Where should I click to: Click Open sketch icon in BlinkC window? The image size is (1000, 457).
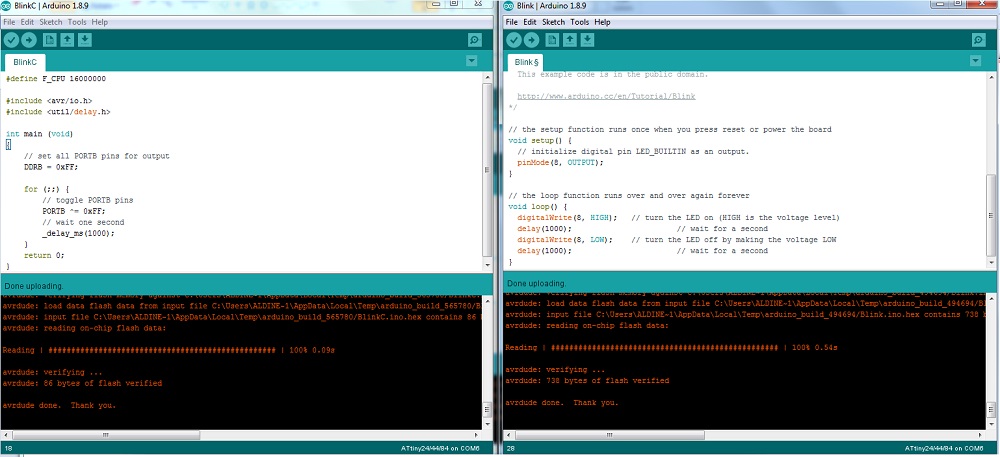coord(68,40)
